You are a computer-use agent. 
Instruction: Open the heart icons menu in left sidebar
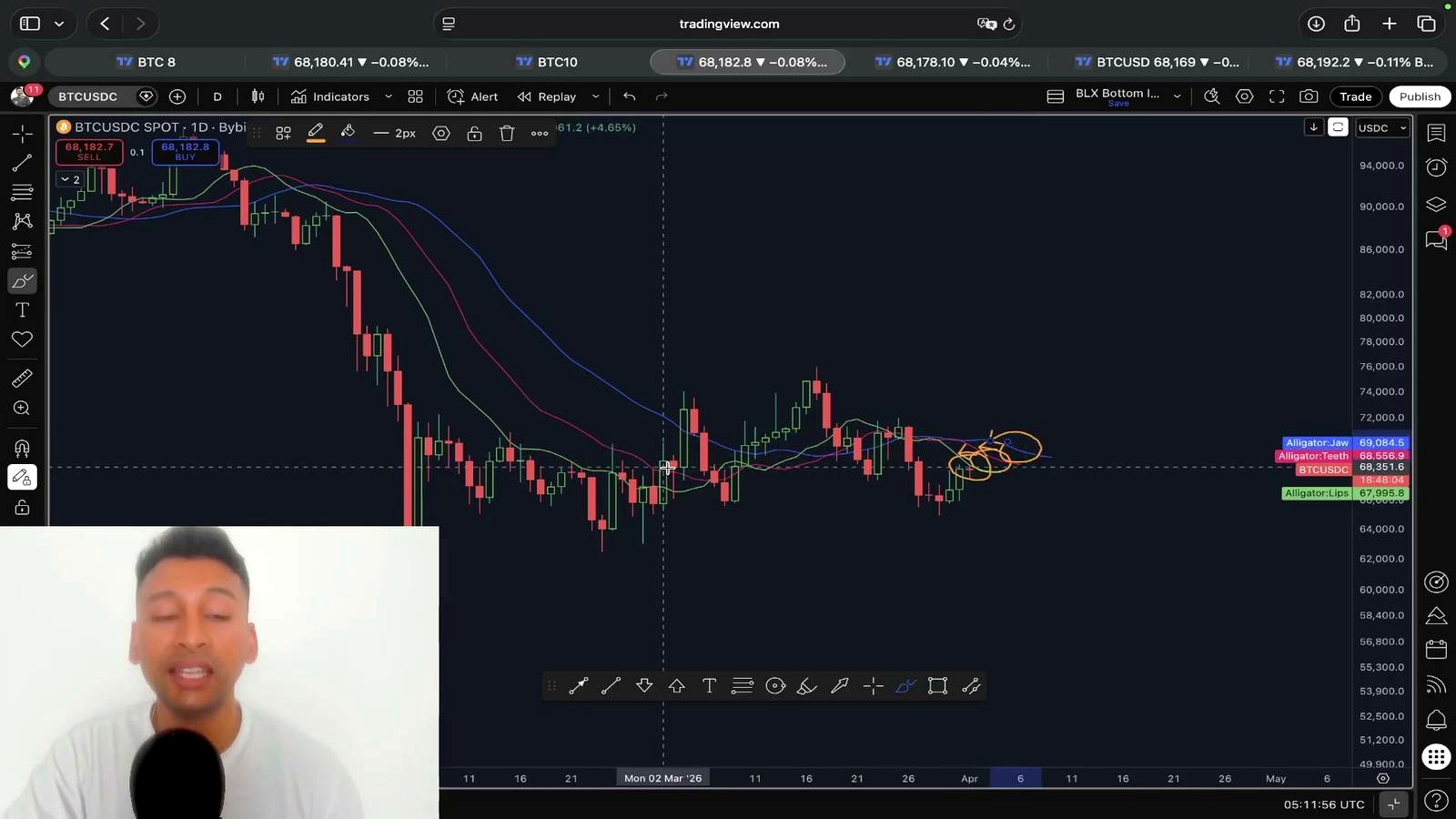click(22, 339)
